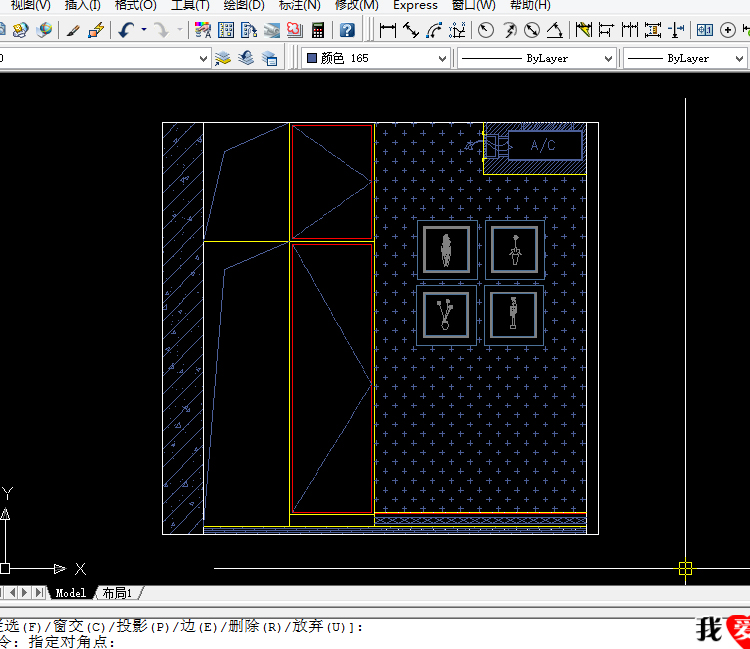
Task: Switch to the 布局1 layout tab
Action: 117,593
